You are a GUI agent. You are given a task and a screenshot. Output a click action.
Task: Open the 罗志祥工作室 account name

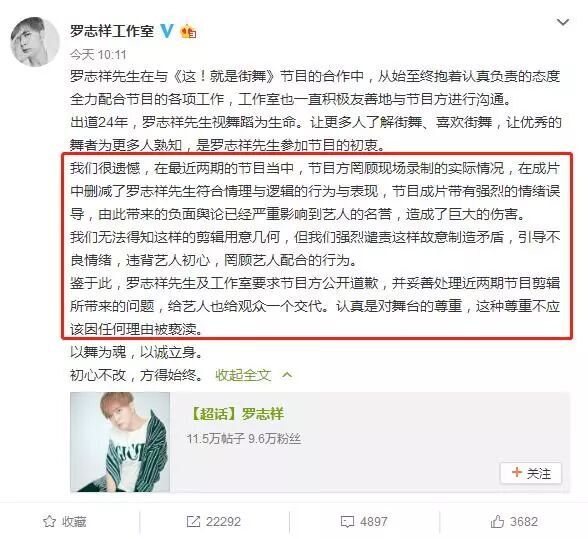(112, 31)
